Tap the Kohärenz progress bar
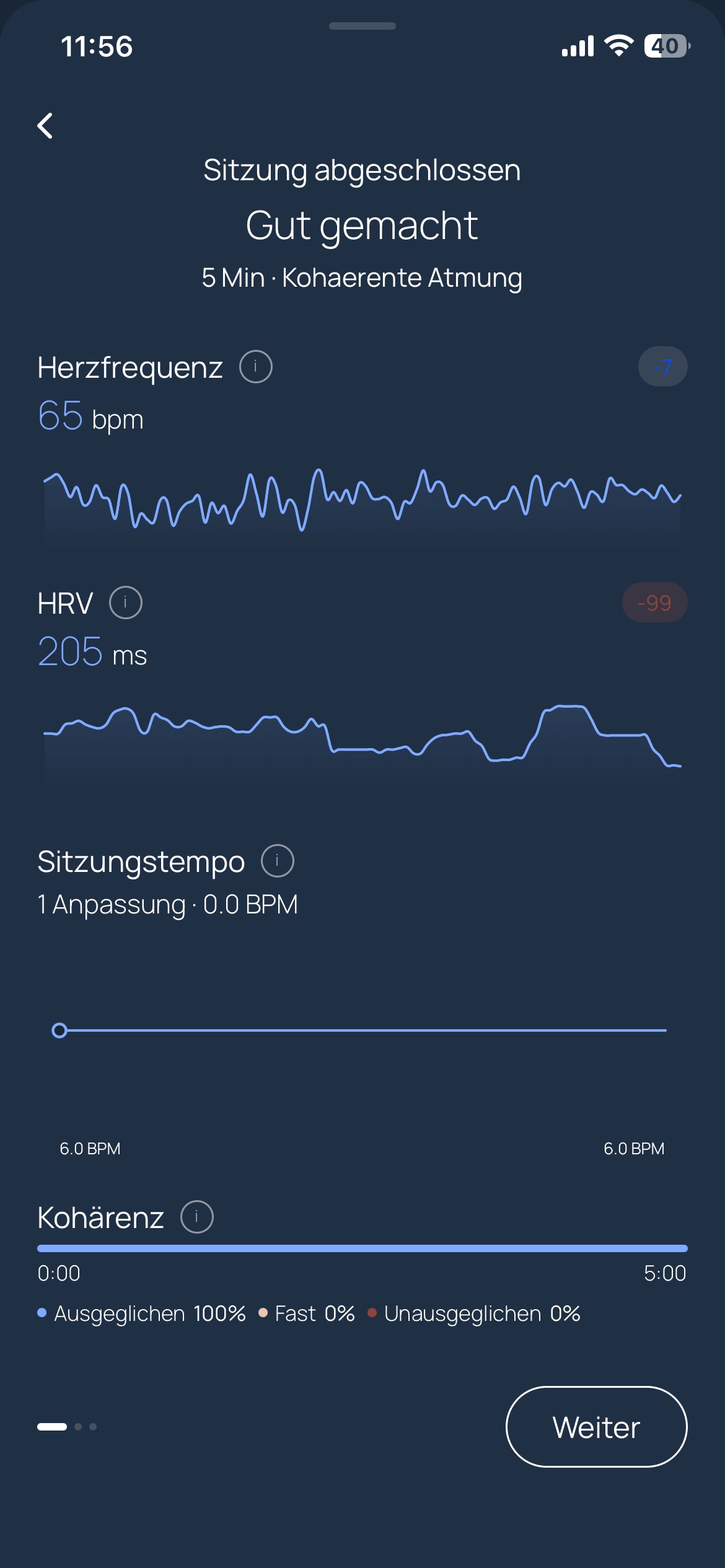The width and height of the screenshot is (725, 1568). (x=362, y=1248)
